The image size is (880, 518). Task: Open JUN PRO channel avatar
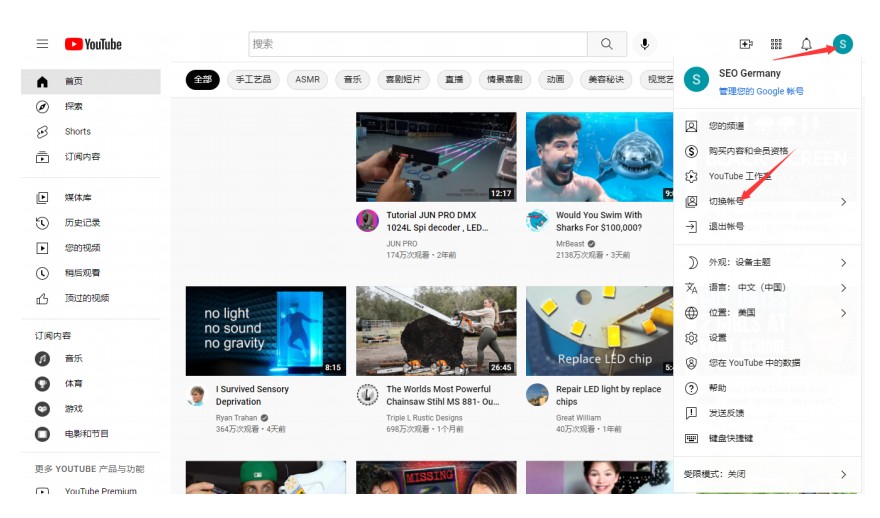point(368,221)
